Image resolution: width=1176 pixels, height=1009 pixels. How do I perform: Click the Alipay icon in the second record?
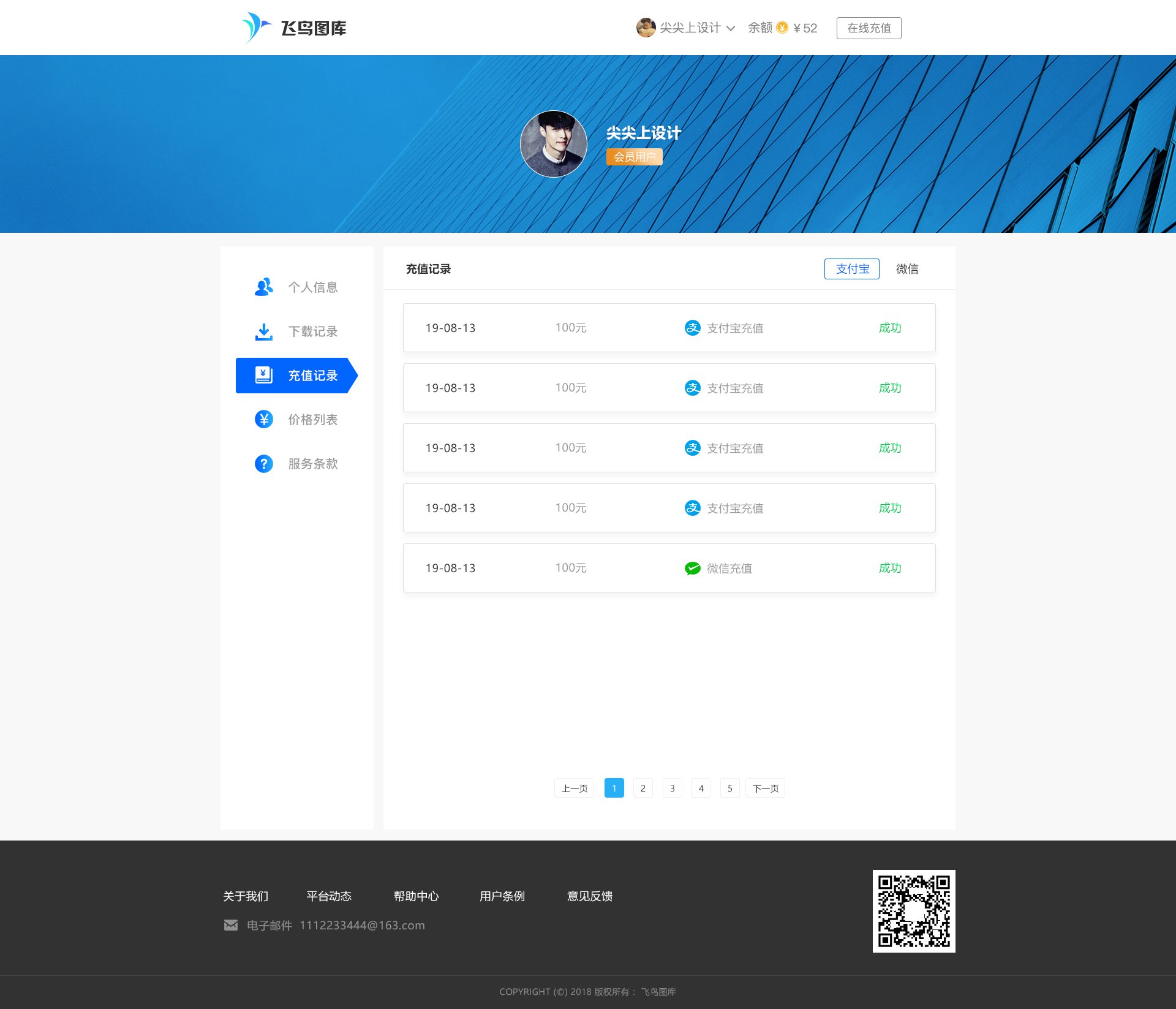[x=692, y=388]
